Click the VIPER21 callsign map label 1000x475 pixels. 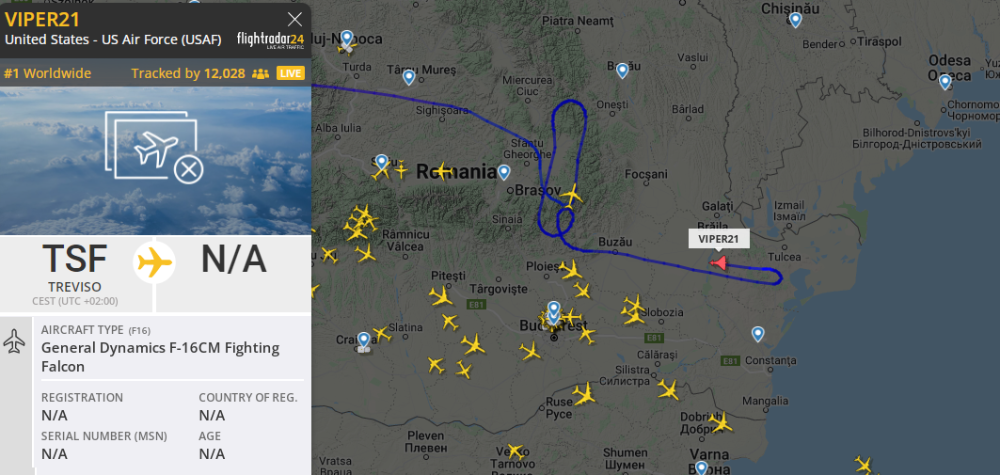click(719, 240)
